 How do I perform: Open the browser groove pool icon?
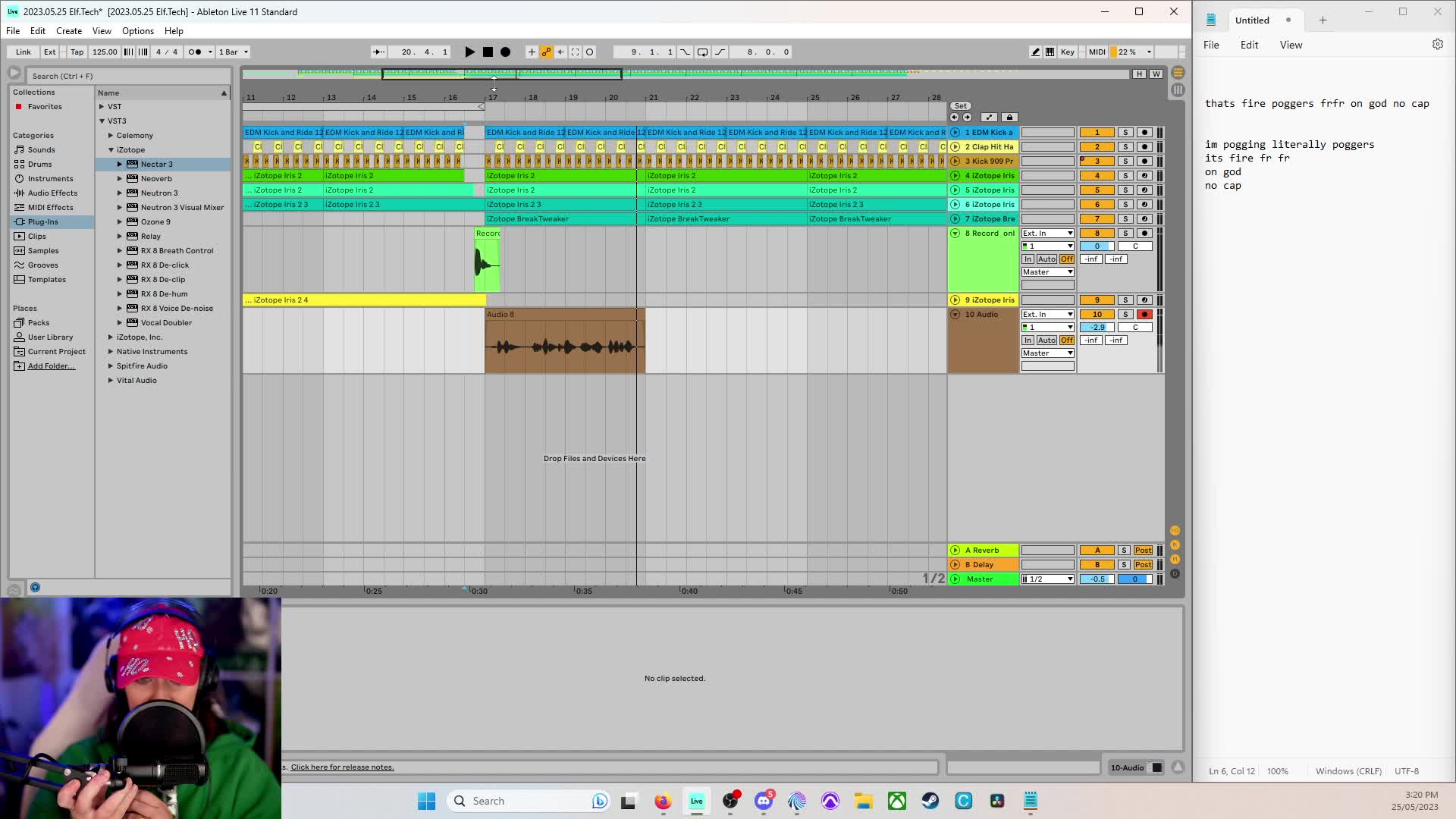[x=14, y=589]
